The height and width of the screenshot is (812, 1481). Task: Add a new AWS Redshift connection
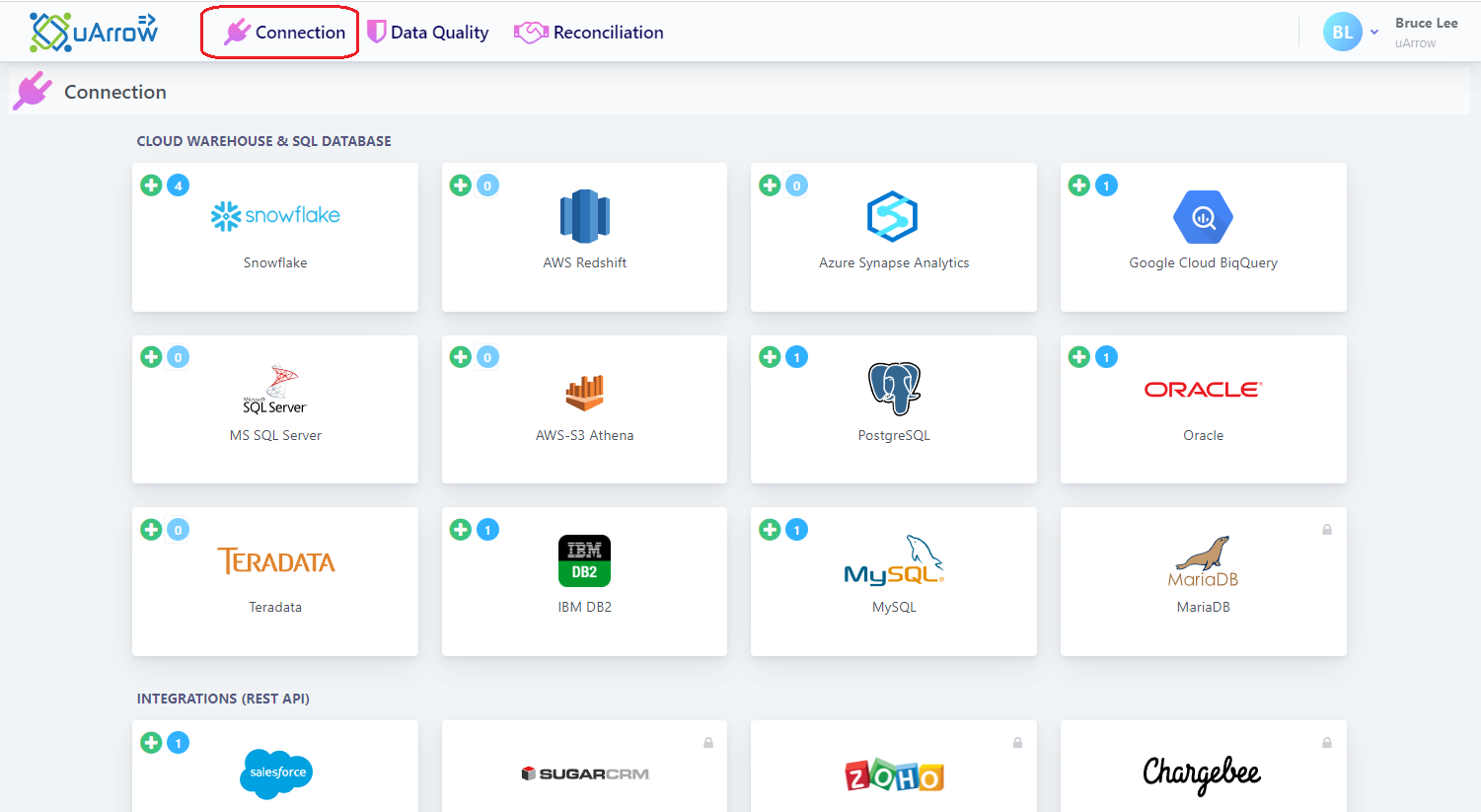point(461,185)
